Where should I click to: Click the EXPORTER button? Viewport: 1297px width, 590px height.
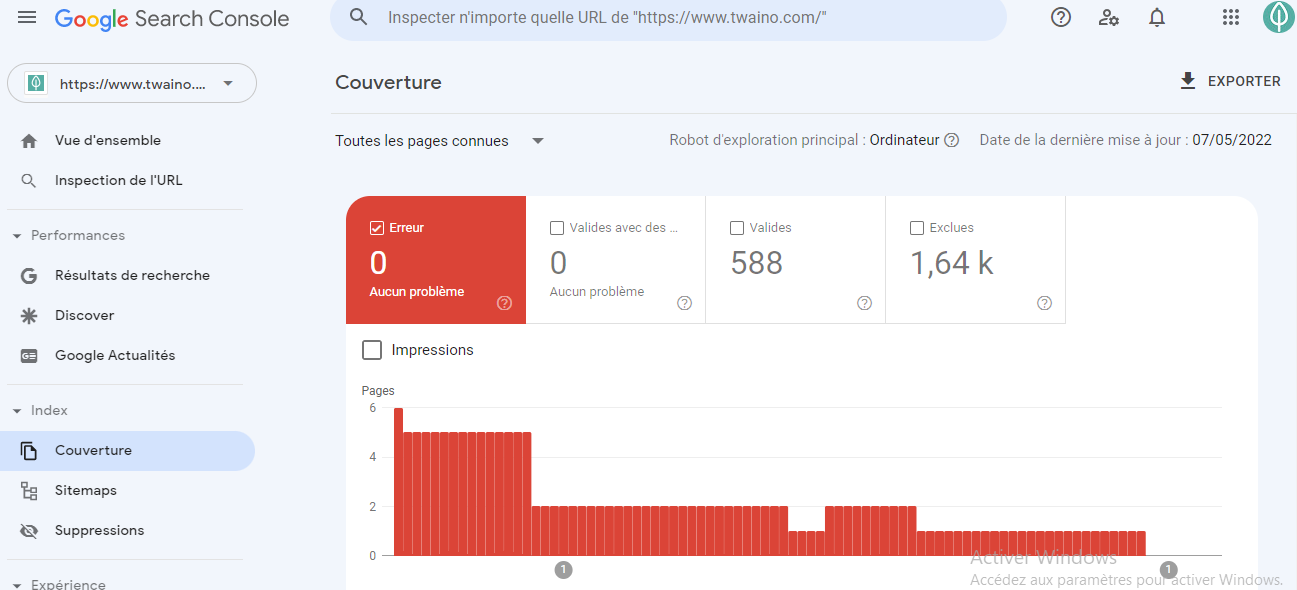tap(1230, 81)
